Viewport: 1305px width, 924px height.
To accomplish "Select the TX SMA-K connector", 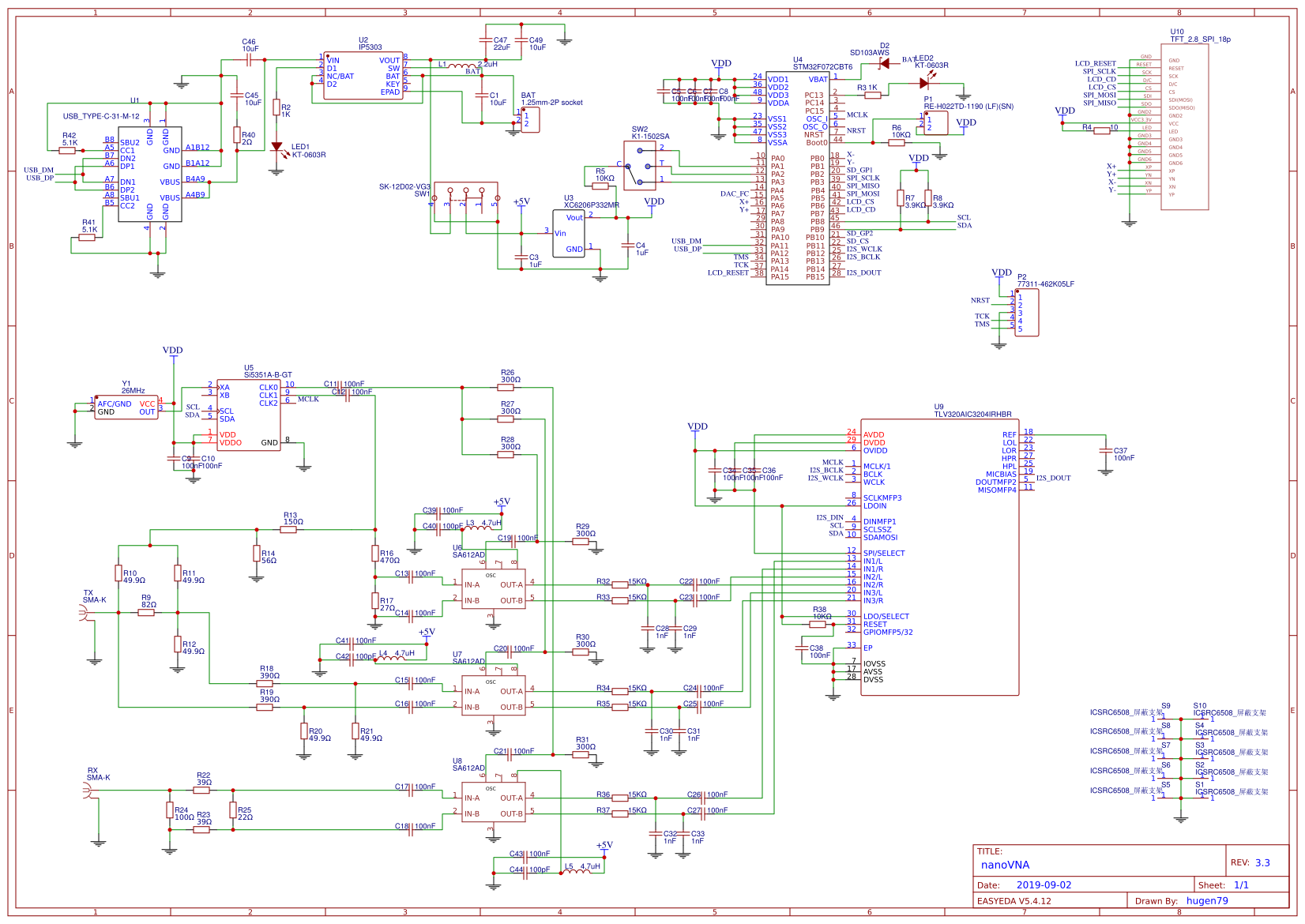I will 85,612.
